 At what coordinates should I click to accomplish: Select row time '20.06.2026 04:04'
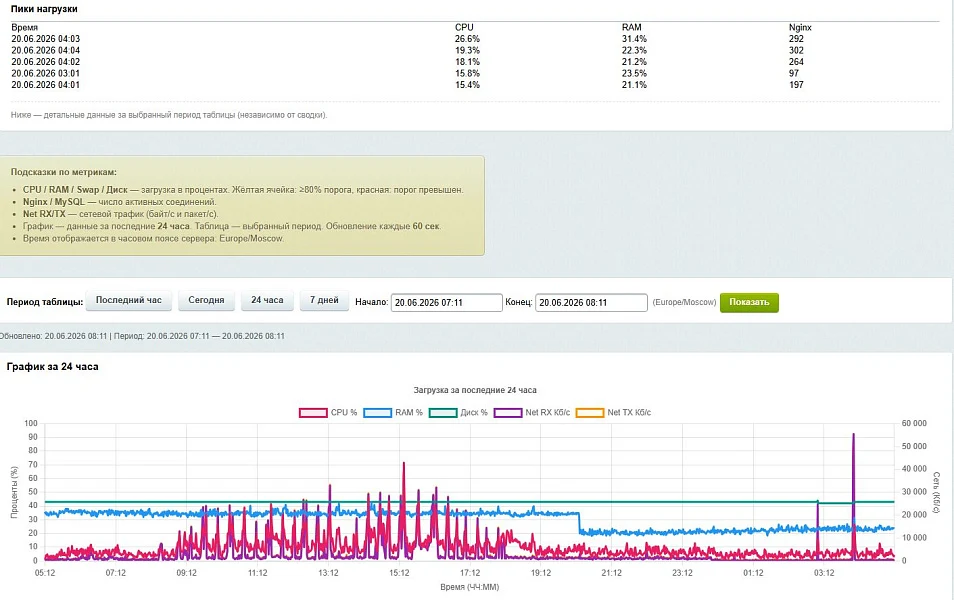(x=46, y=51)
